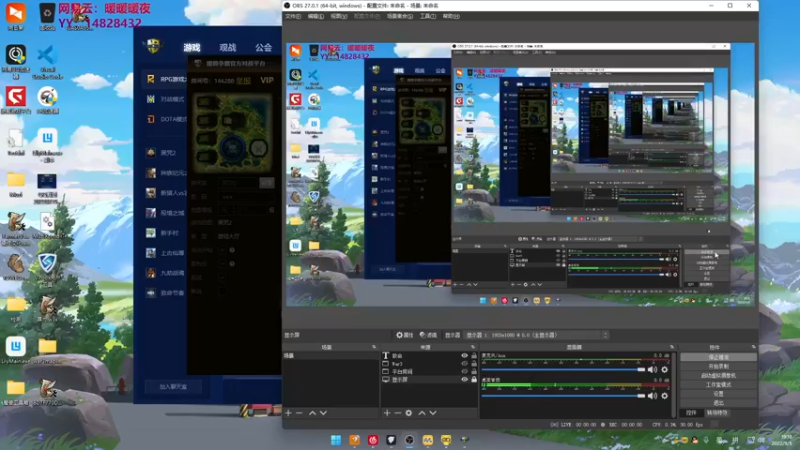
Task: Open 设置 from OBS controls
Action: click(x=718, y=394)
